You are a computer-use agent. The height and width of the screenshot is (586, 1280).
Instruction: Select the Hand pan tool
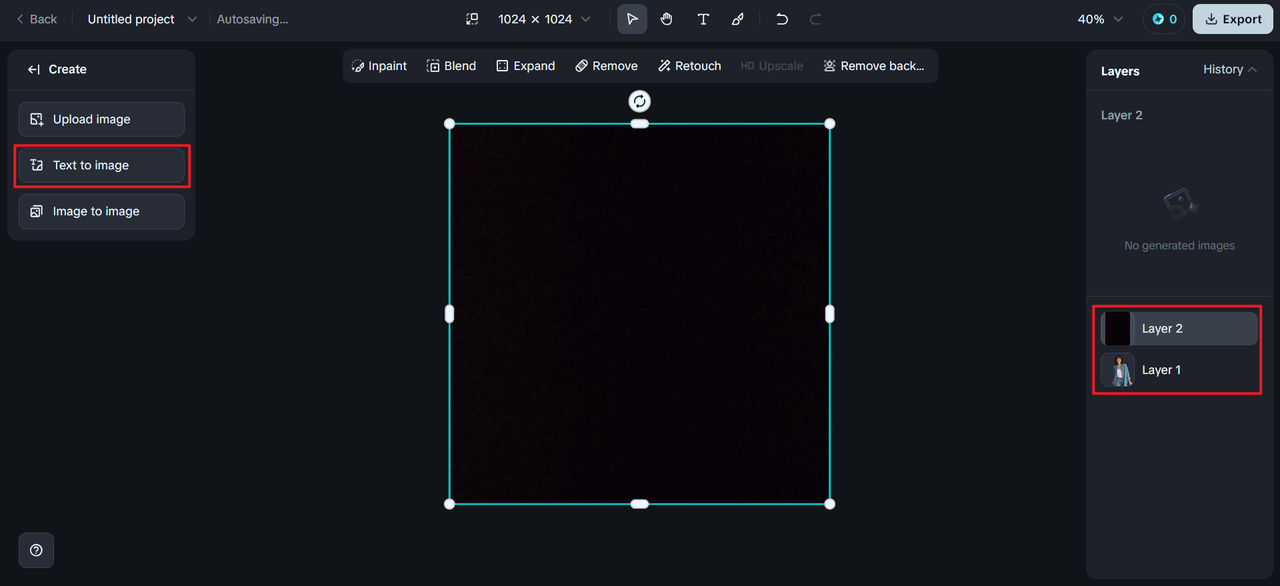pos(667,19)
